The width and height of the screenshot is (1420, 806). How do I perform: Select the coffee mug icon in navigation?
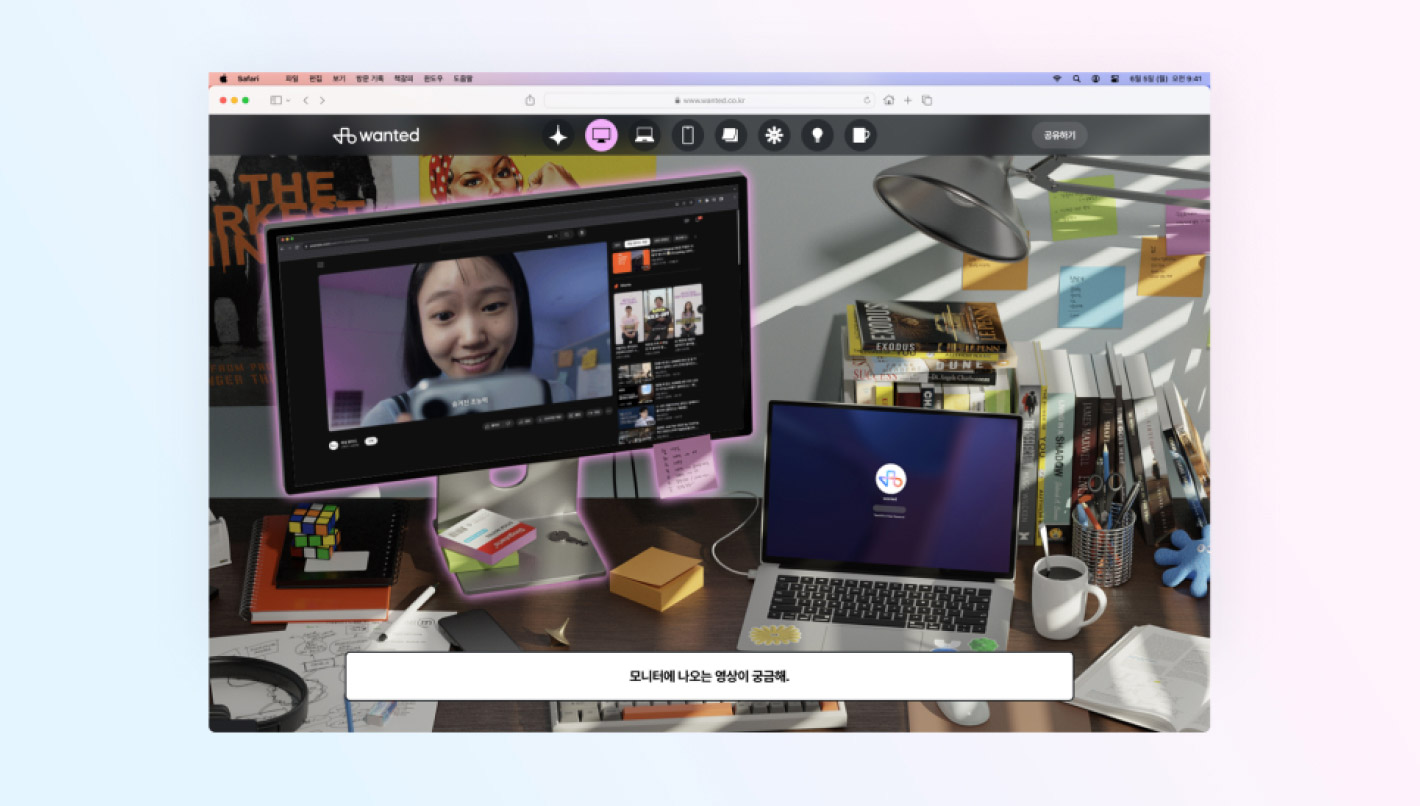860,135
